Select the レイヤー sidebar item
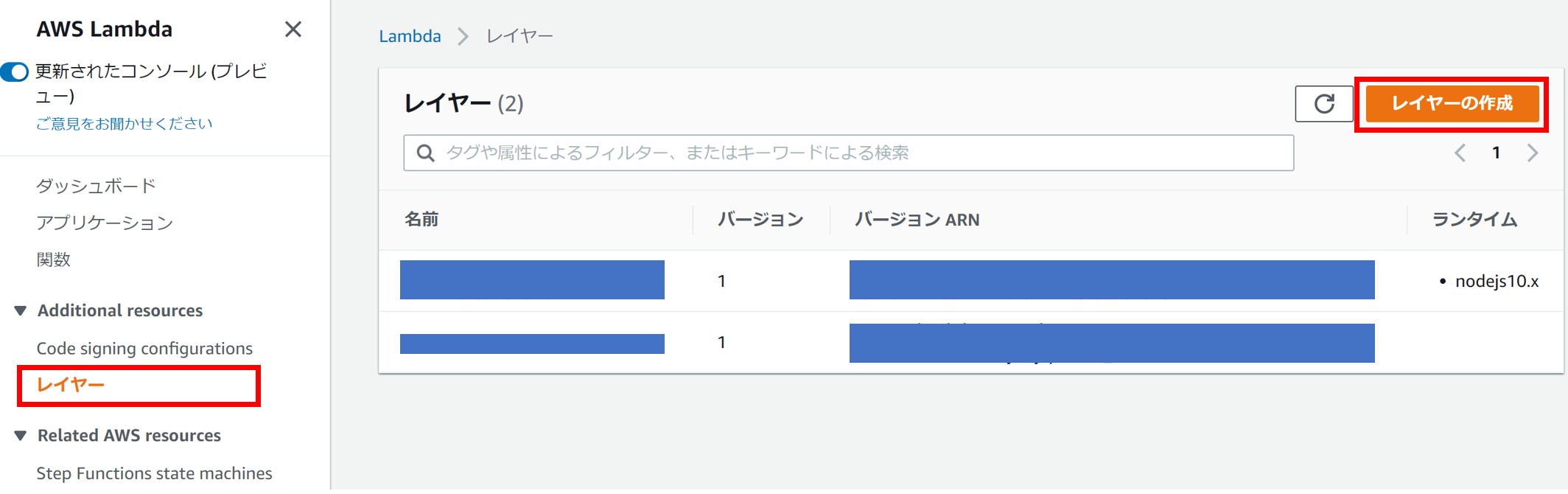1568x494 pixels. pyautogui.click(x=71, y=385)
